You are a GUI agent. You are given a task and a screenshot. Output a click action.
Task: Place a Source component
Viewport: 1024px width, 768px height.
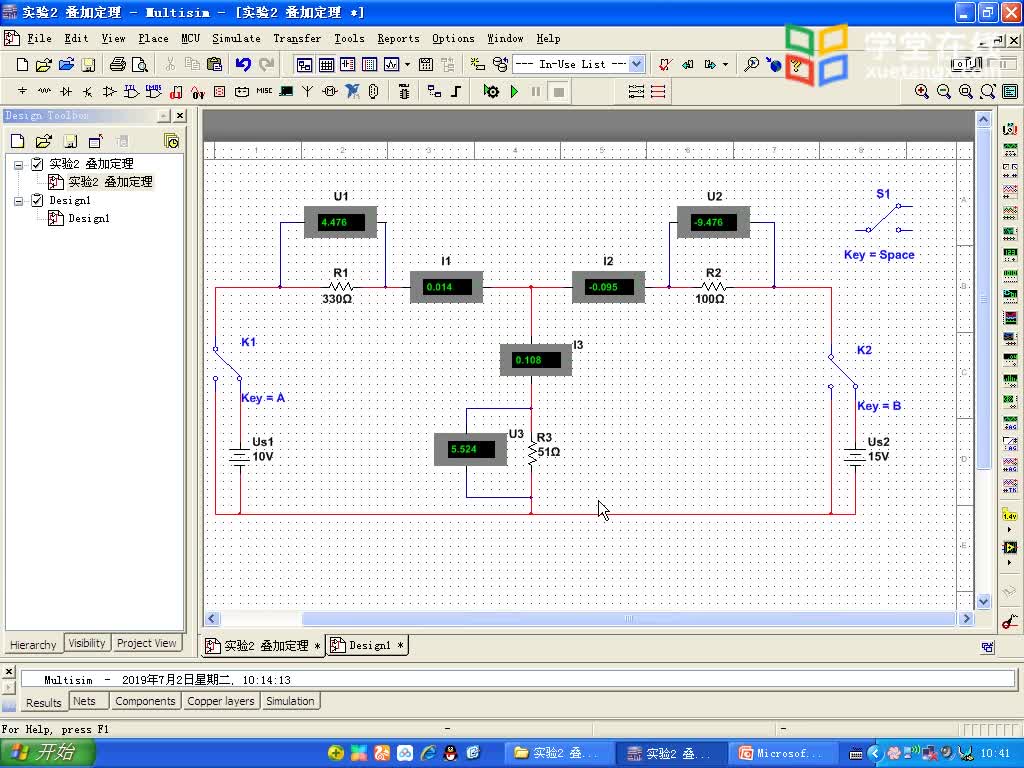pos(22,91)
